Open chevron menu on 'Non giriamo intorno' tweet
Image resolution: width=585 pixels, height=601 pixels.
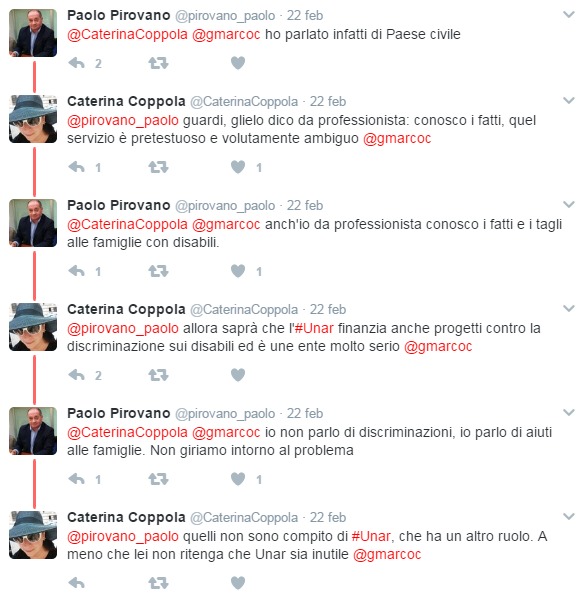point(569,412)
